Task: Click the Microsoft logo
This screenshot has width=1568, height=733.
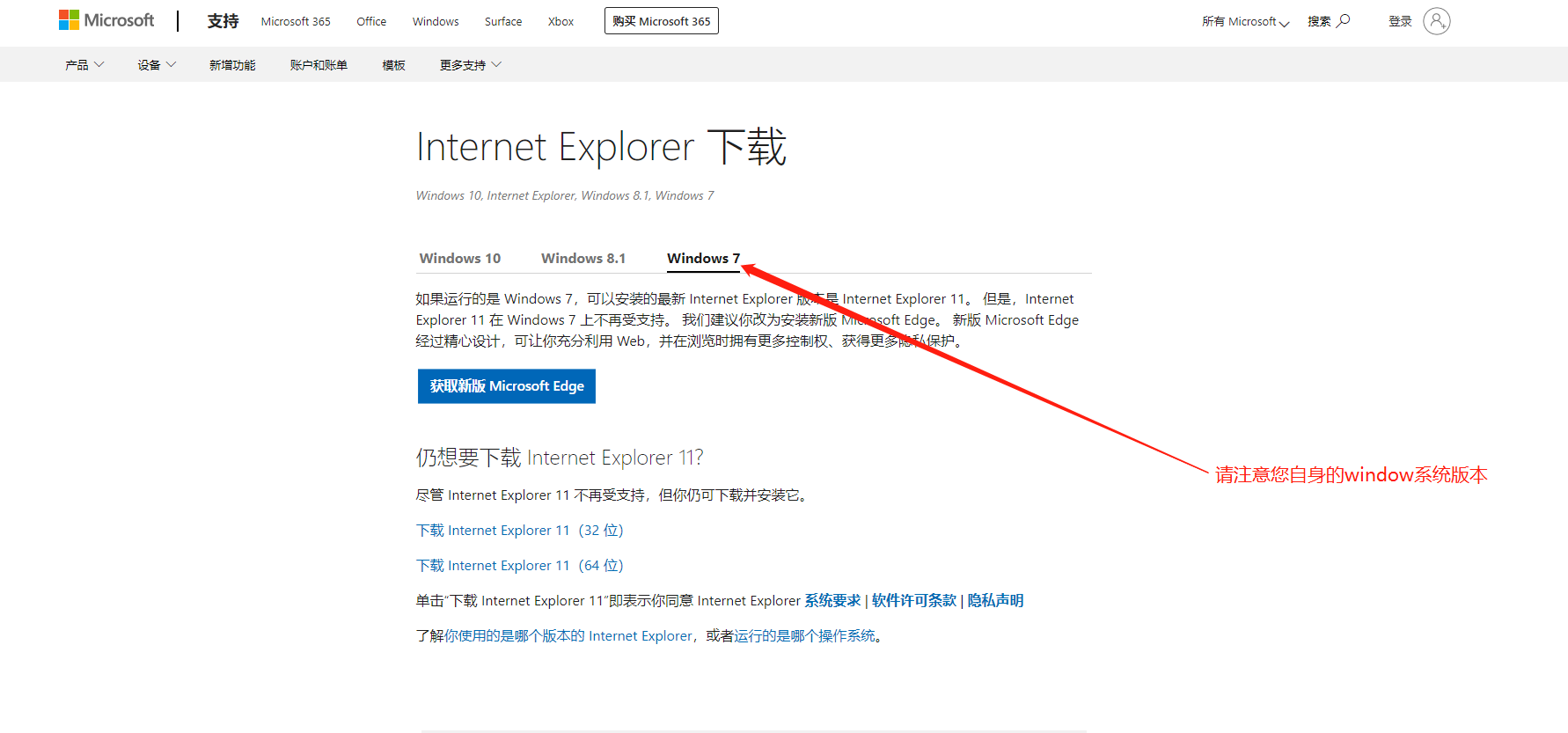Action: (106, 20)
